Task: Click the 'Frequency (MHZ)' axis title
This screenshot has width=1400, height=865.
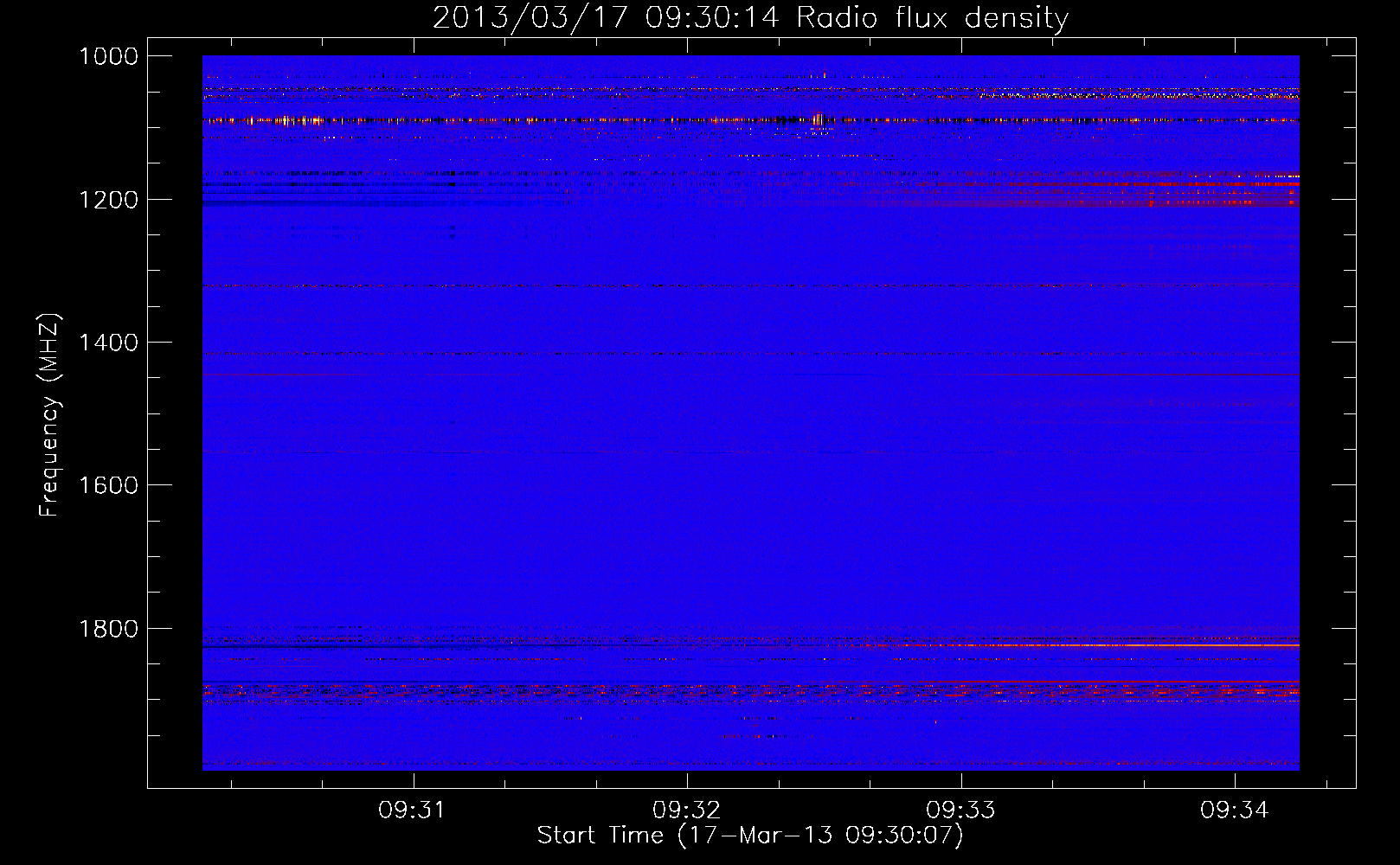Action: [49, 415]
